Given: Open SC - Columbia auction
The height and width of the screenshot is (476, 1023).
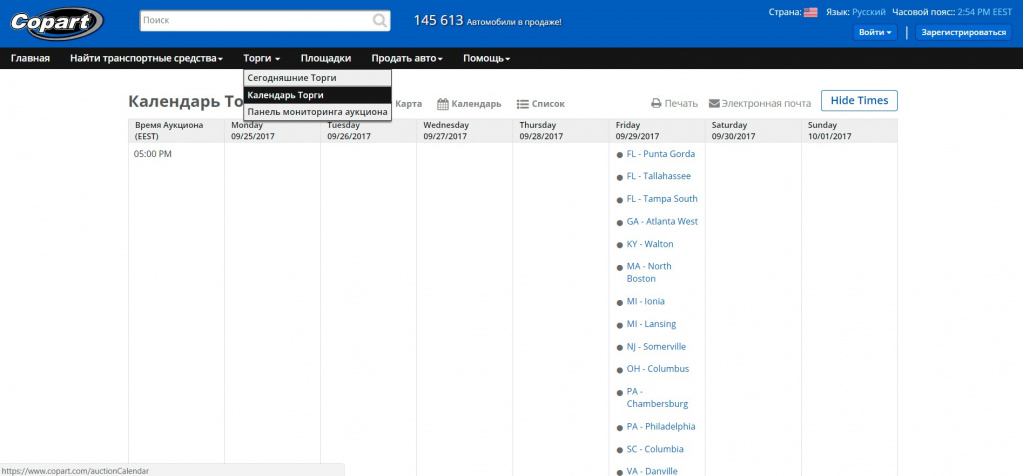Looking at the screenshot, I should click(655, 449).
